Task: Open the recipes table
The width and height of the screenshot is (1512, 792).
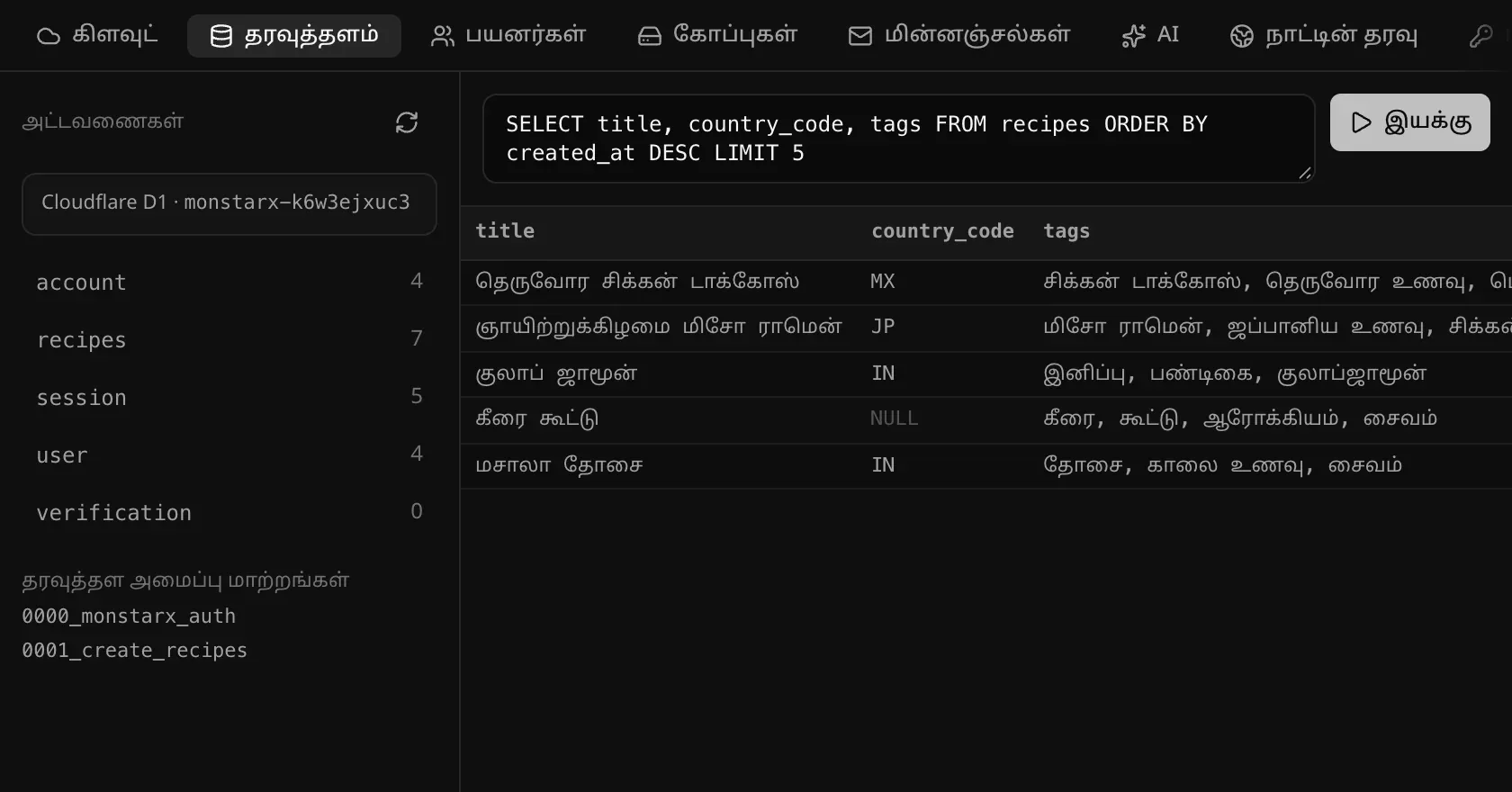Action: 229,339
